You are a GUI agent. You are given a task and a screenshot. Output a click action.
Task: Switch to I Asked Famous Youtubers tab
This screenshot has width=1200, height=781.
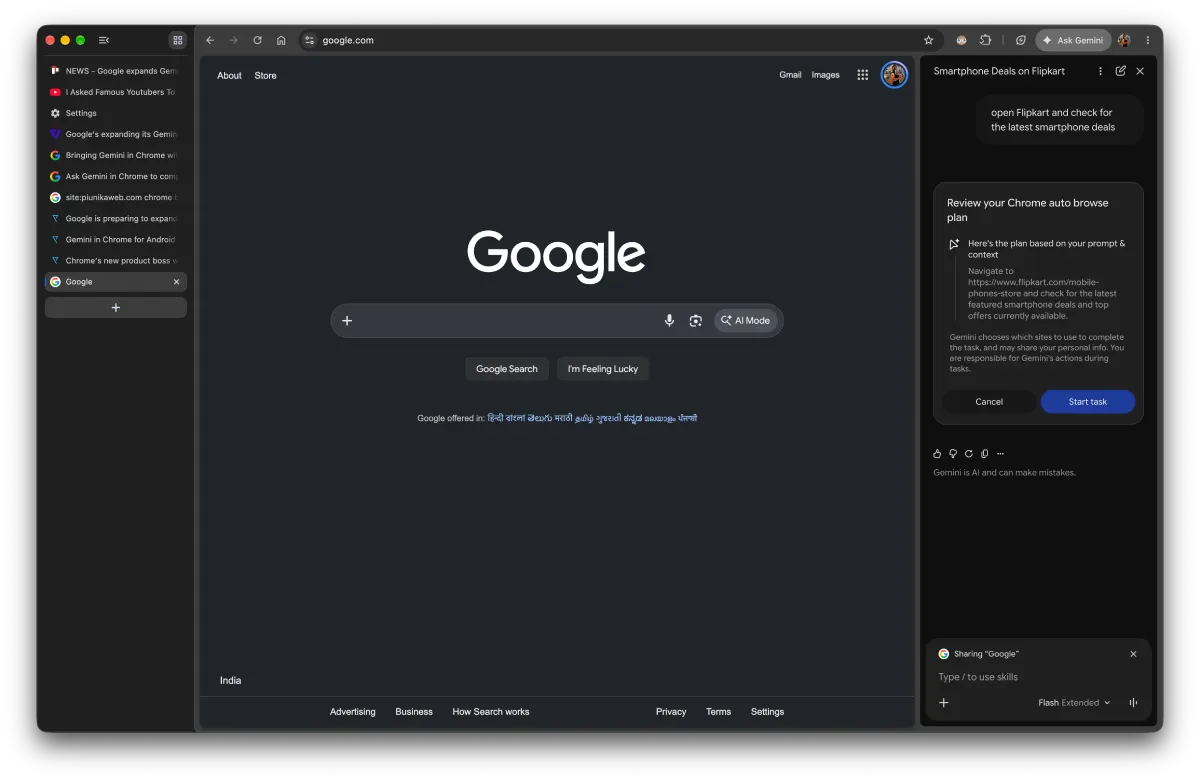click(x=116, y=92)
